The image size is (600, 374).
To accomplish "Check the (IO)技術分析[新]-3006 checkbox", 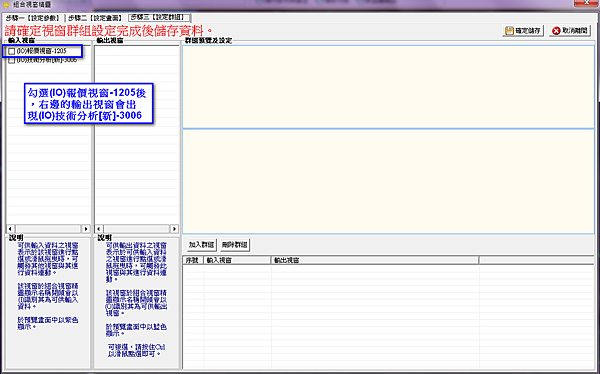I will pos(12,60).
